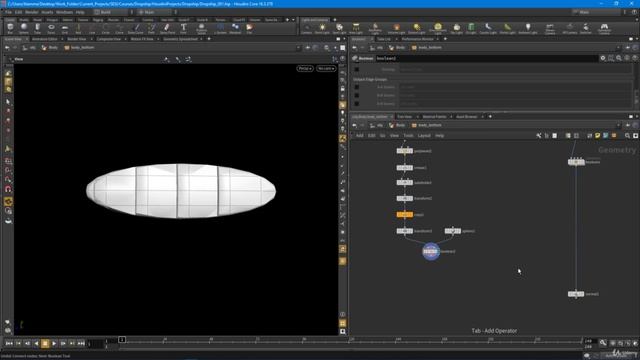Add a Portal Light from shelf
This screenshot has width=640, height=360.
(x=507, y=29)
